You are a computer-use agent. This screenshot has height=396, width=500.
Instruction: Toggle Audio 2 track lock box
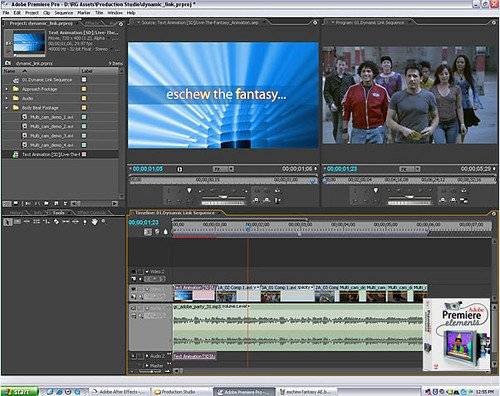pyautogui.click(x=141, y=356)
